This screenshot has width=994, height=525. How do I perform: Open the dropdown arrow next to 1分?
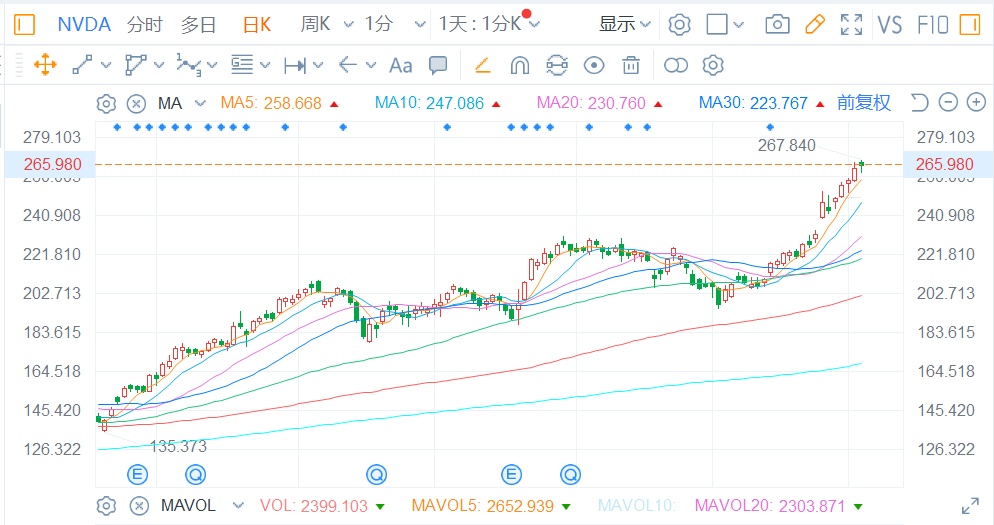pos(420,25)
